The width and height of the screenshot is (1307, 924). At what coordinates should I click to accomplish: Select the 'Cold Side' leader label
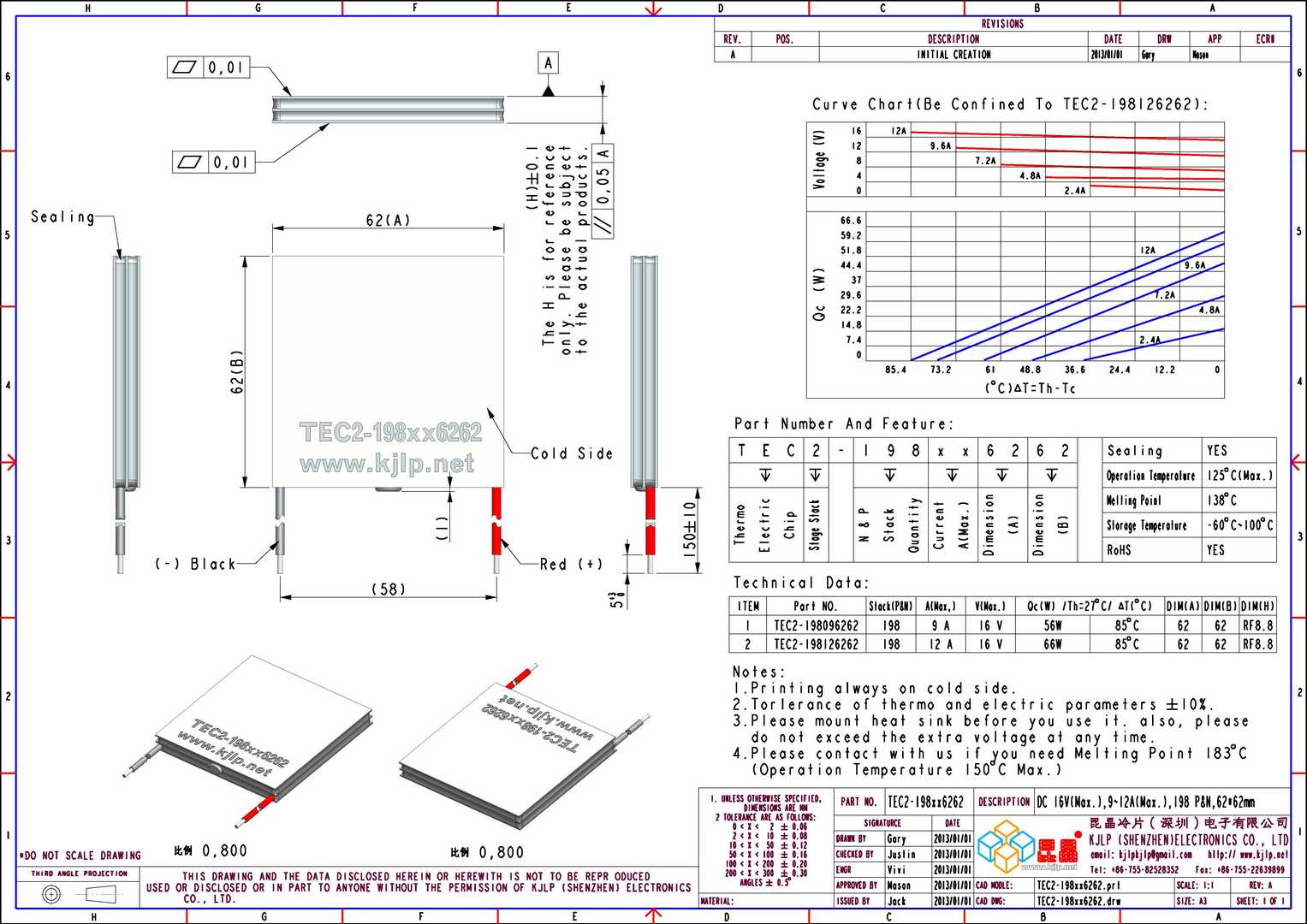572,453
